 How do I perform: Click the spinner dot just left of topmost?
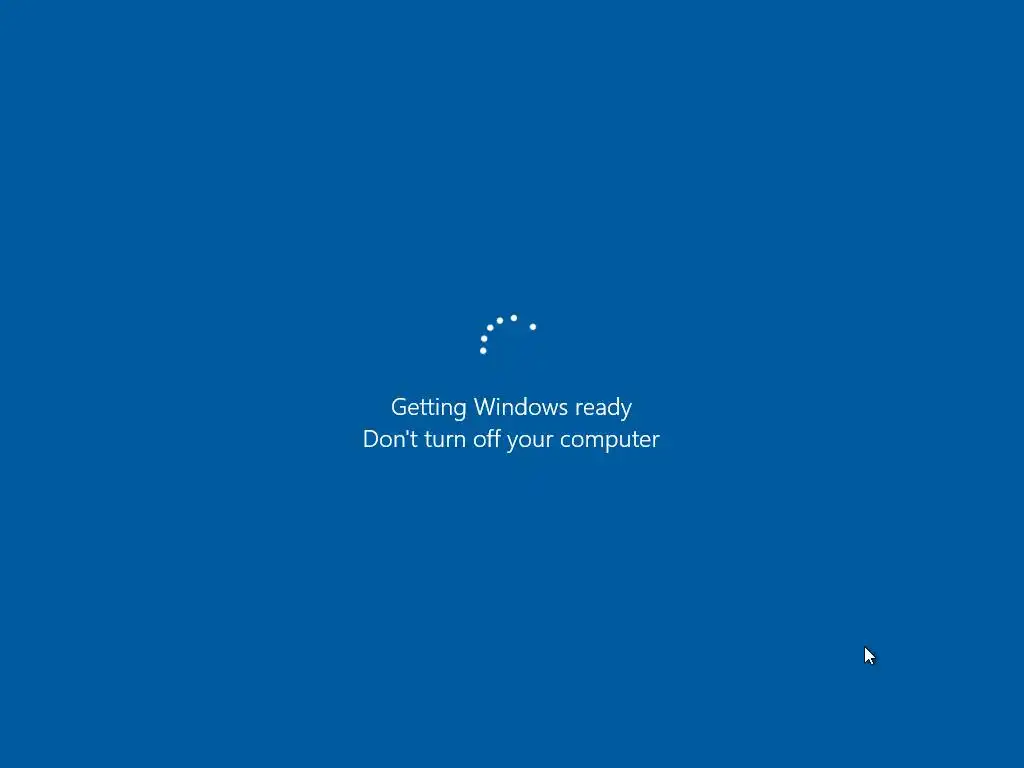pos(500,321)
